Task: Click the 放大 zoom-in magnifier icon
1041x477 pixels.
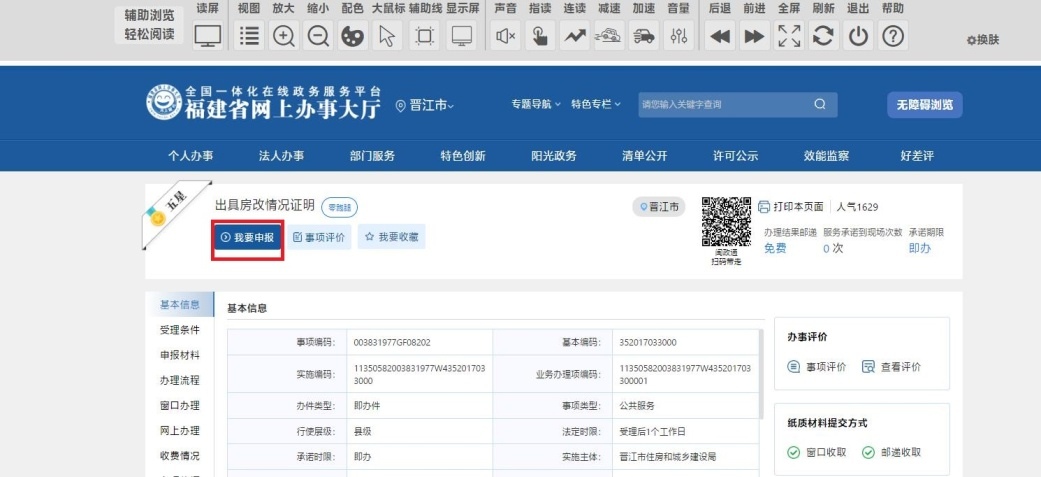Action: tap(284, 35)
